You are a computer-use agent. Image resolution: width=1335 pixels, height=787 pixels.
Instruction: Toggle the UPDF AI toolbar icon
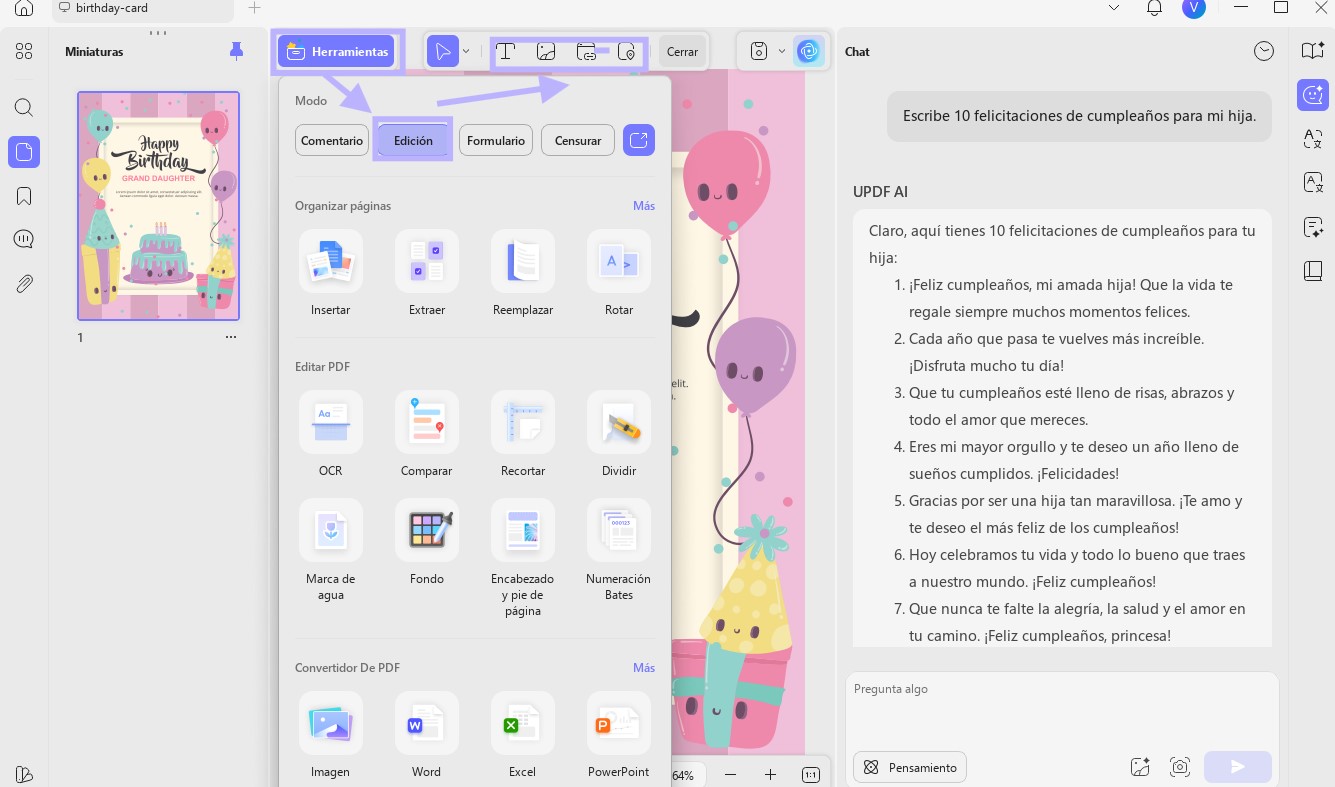(x=809, y=52)
